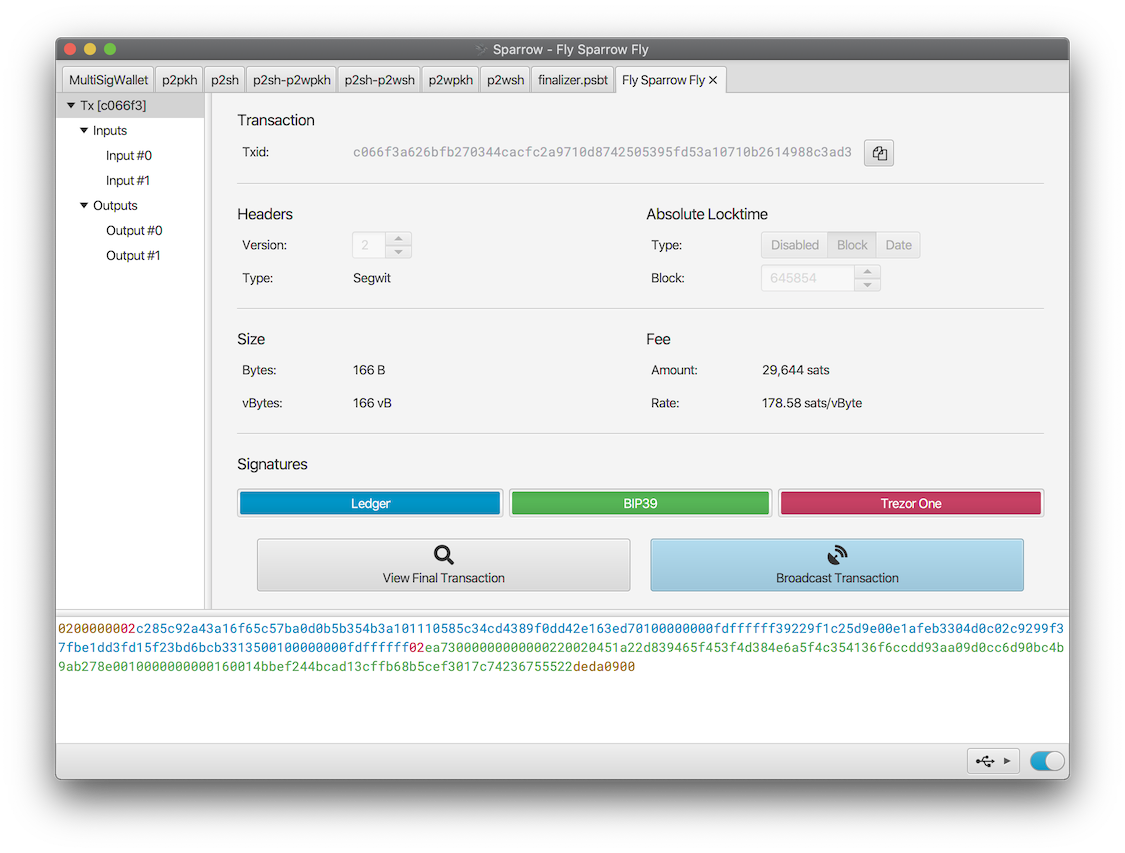Toggle the online connection switch
The image size is (1125, 853).
[x=1047, y=761]
